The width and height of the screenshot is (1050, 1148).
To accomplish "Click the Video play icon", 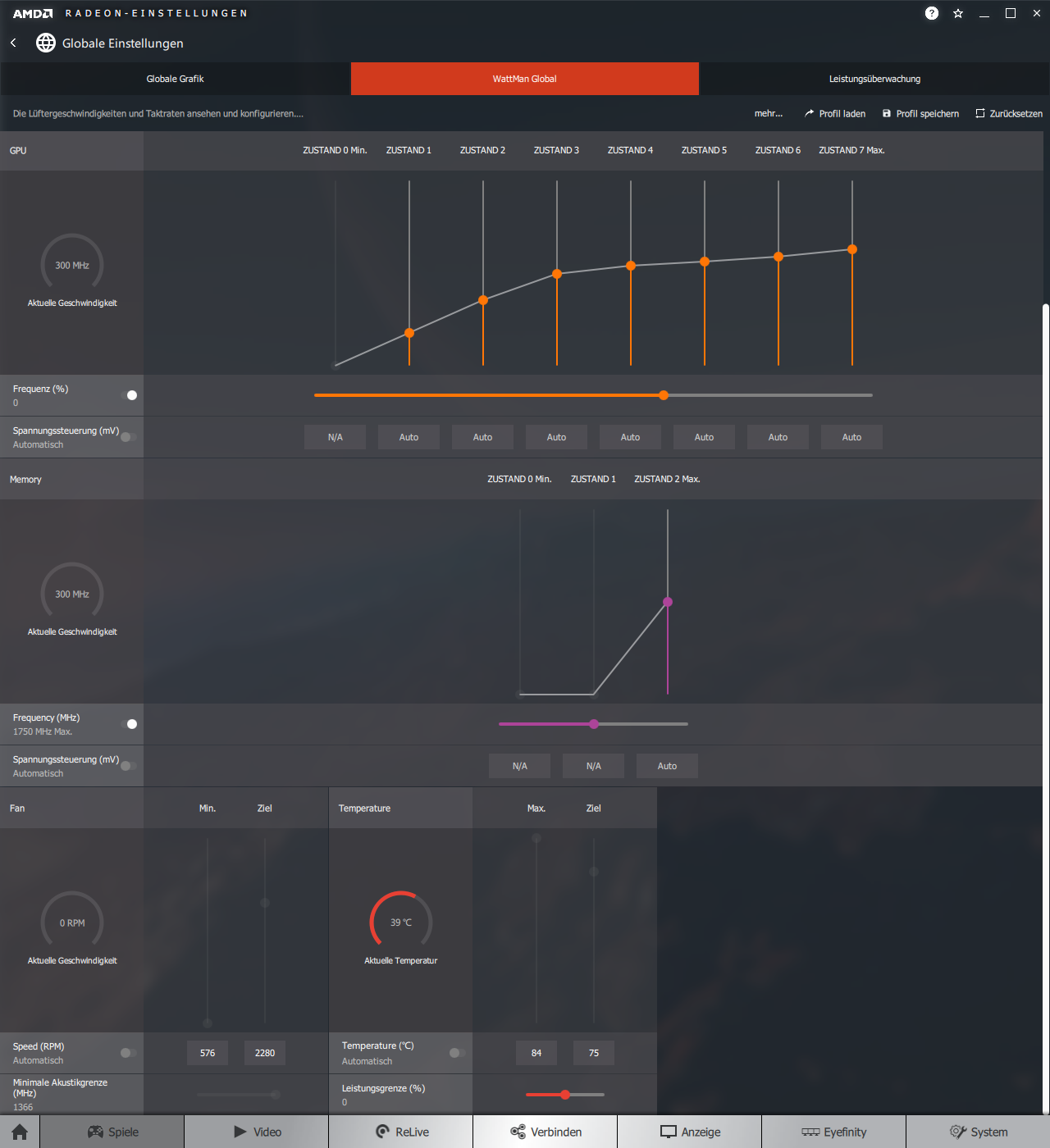I will click(x=240, y=1132).
